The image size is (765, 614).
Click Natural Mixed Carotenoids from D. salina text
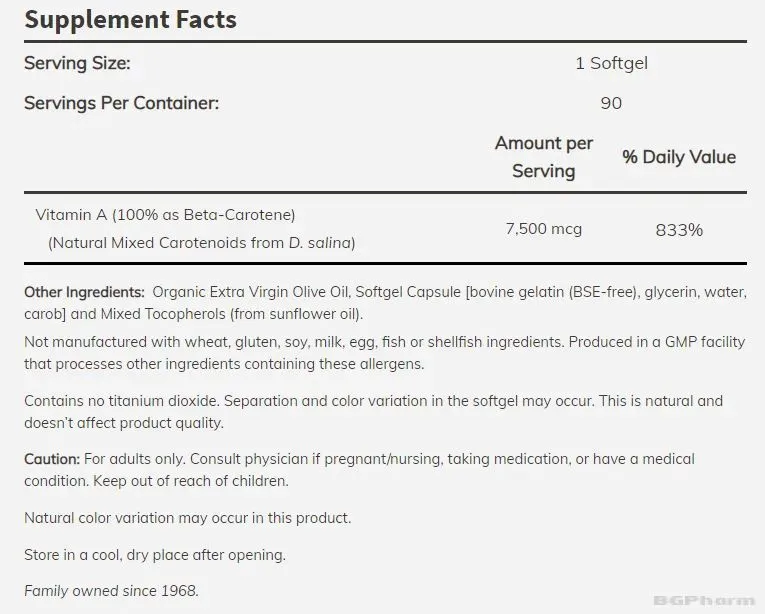point(201,243)
